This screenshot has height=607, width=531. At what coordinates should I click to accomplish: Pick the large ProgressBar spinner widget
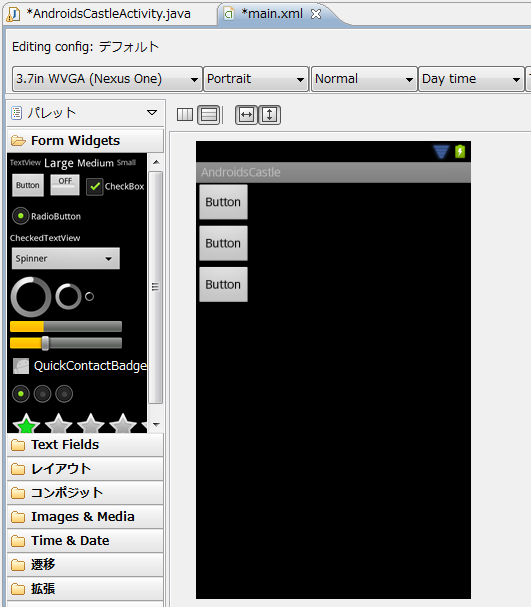[31, 297]
